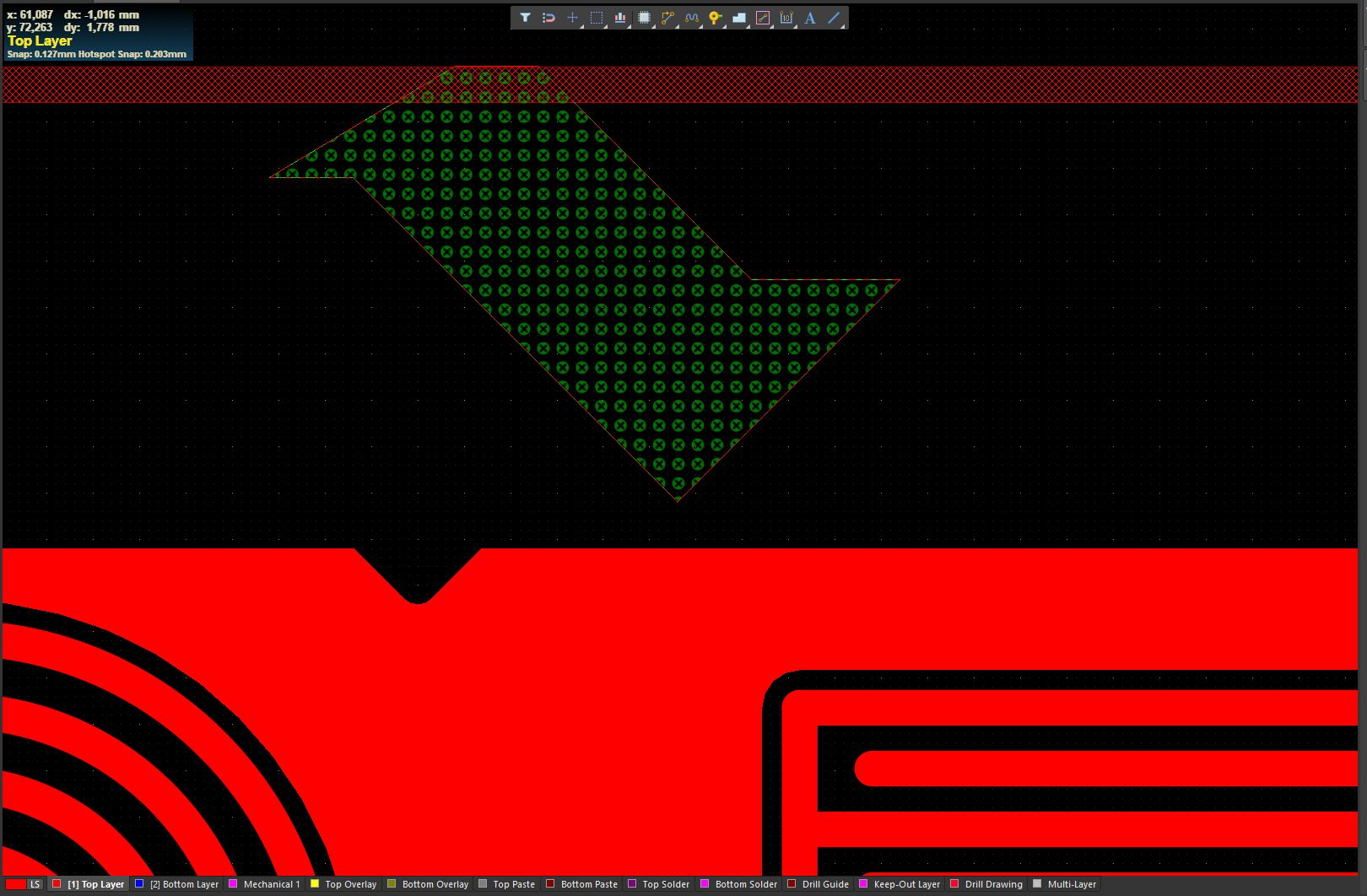Select the pink-framed keepout track tool
The height and width of the screenshot is (896, 1367).
coord(763,18)
